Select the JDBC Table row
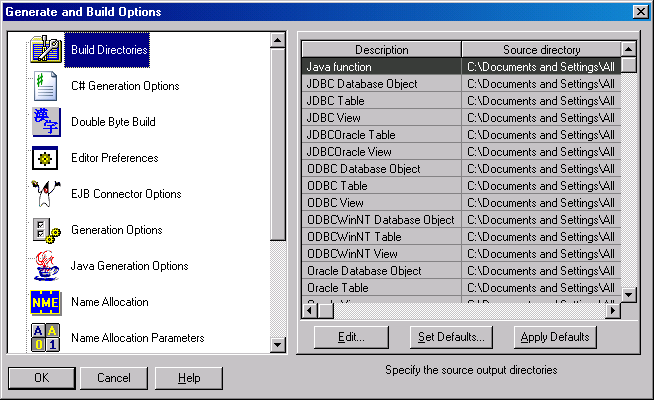The image size is (654, 400). click(381, 101)
